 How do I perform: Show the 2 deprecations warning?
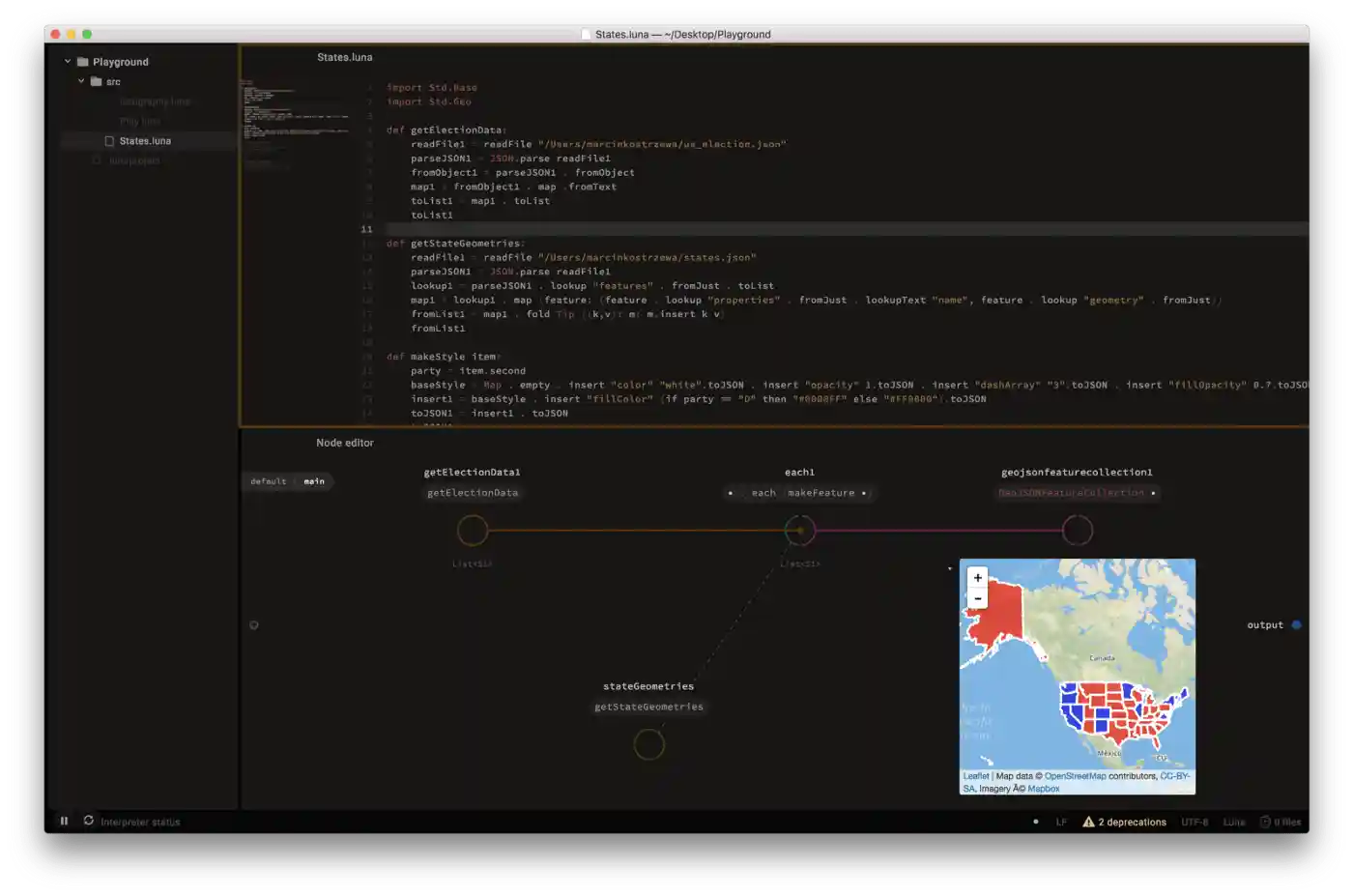point(1124,823)
